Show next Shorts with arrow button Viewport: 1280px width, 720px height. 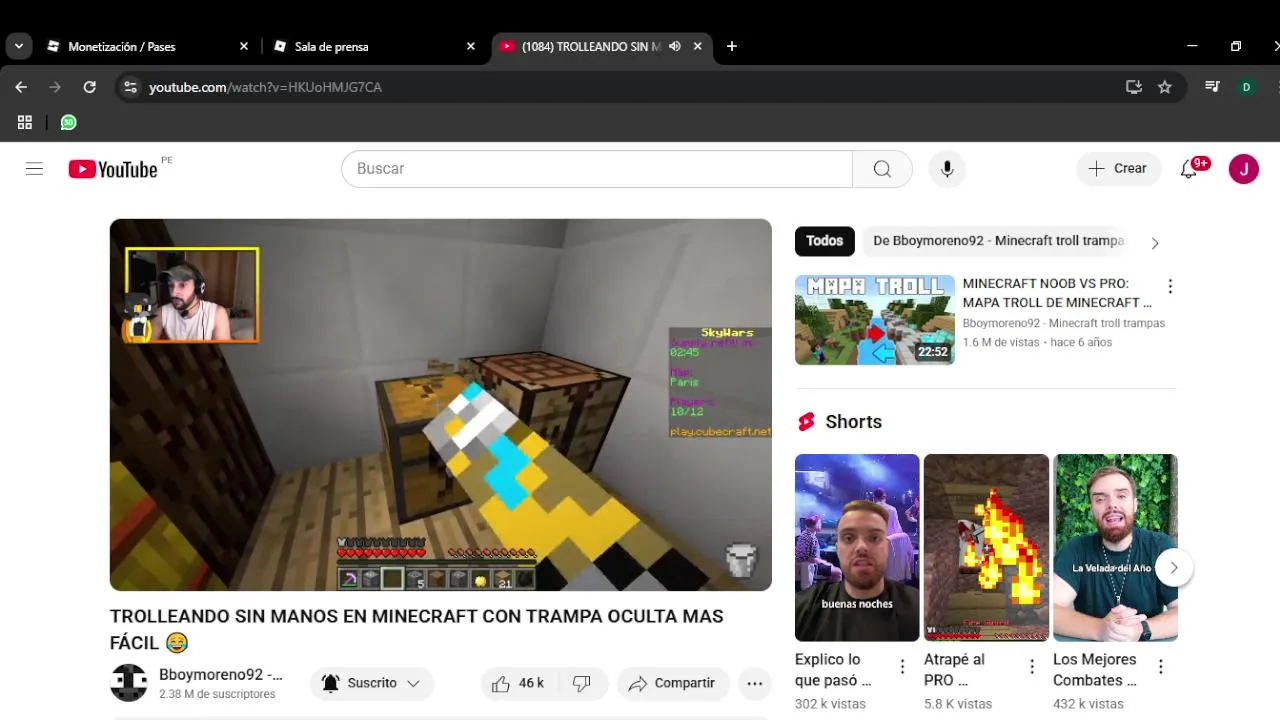tap(1174, 568)
